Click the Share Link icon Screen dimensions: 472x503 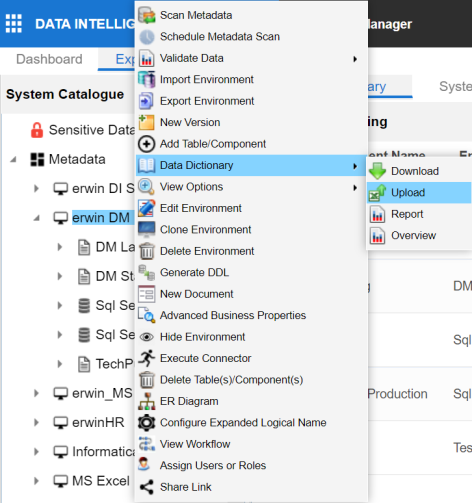point(147,487)
